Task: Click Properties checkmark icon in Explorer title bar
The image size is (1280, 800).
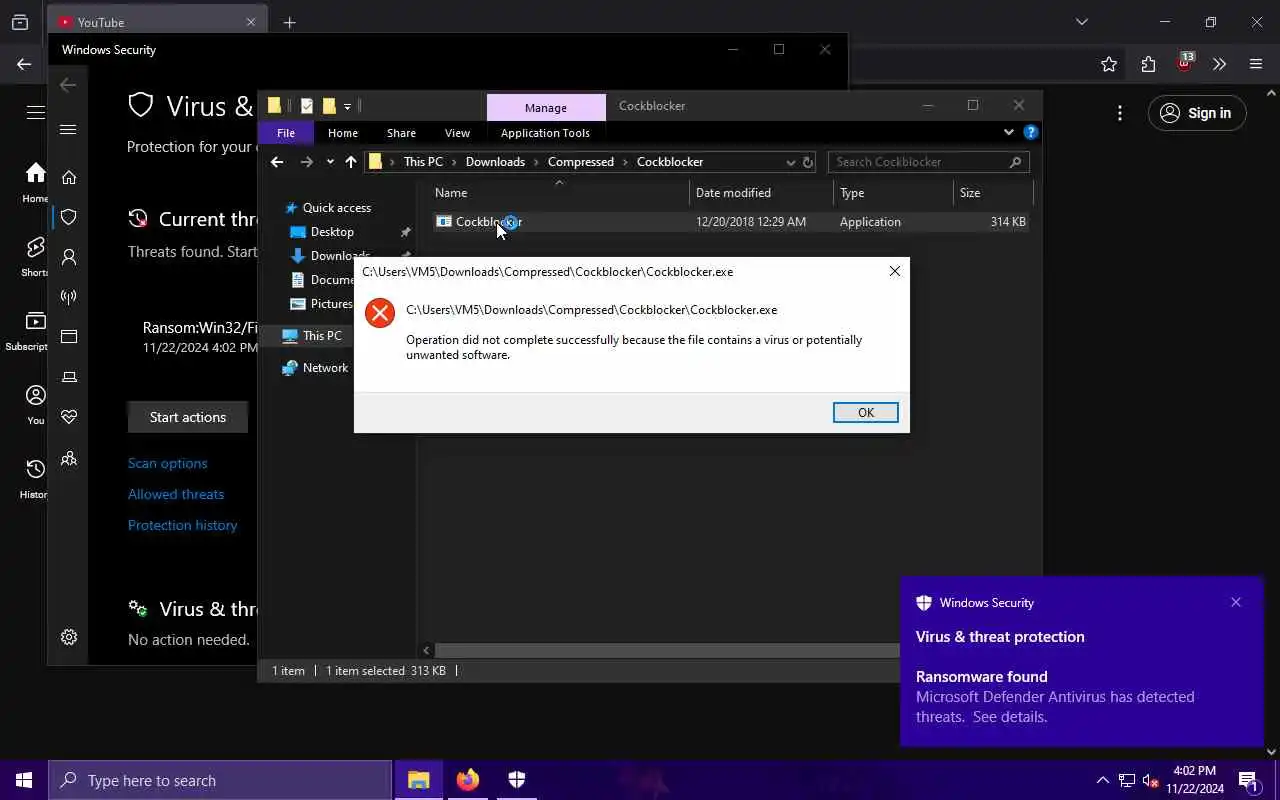Action: (307, 106)
